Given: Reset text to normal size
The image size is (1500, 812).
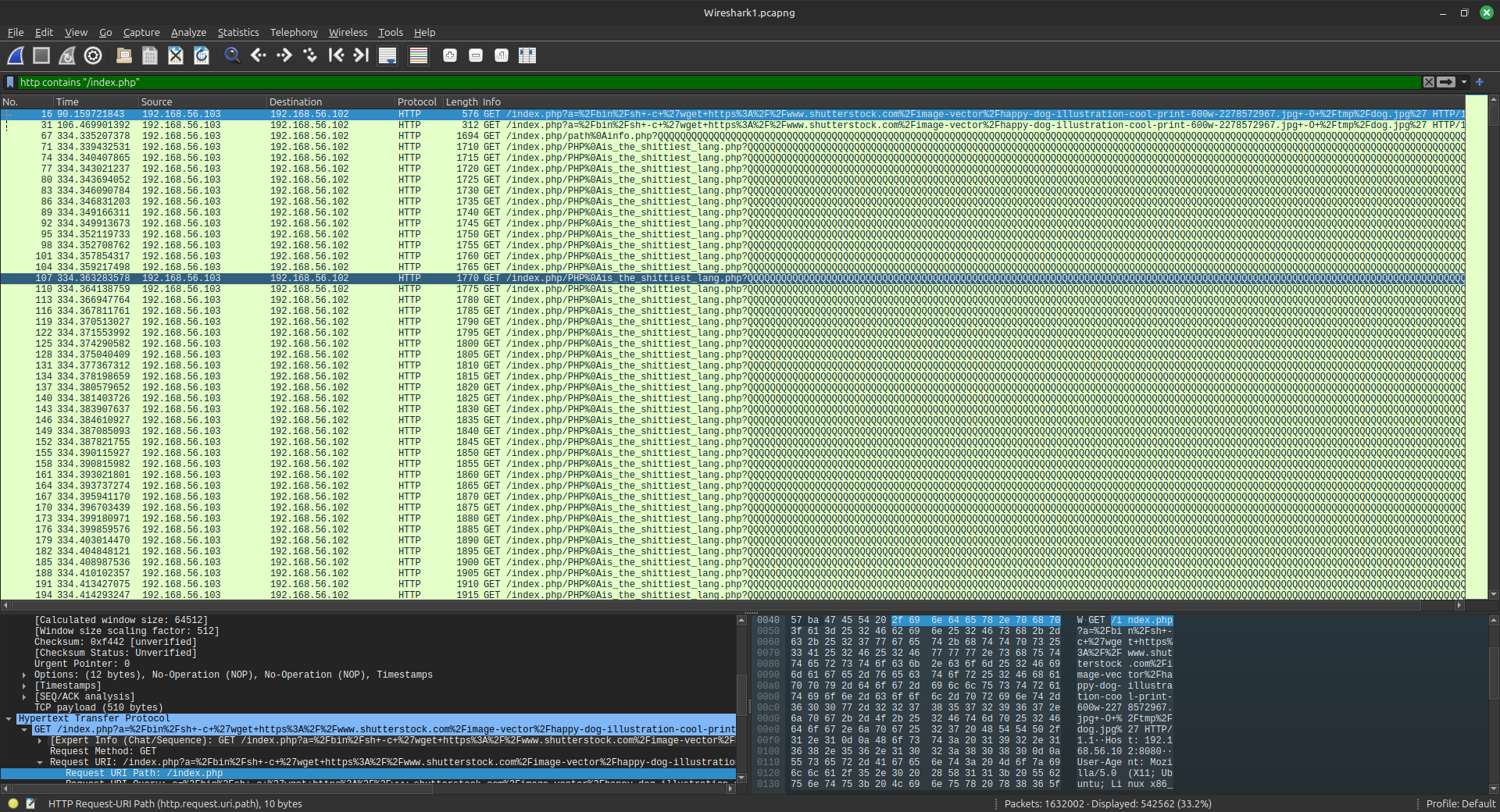Looking at the screenshot, I should click(x=502, y=55).
